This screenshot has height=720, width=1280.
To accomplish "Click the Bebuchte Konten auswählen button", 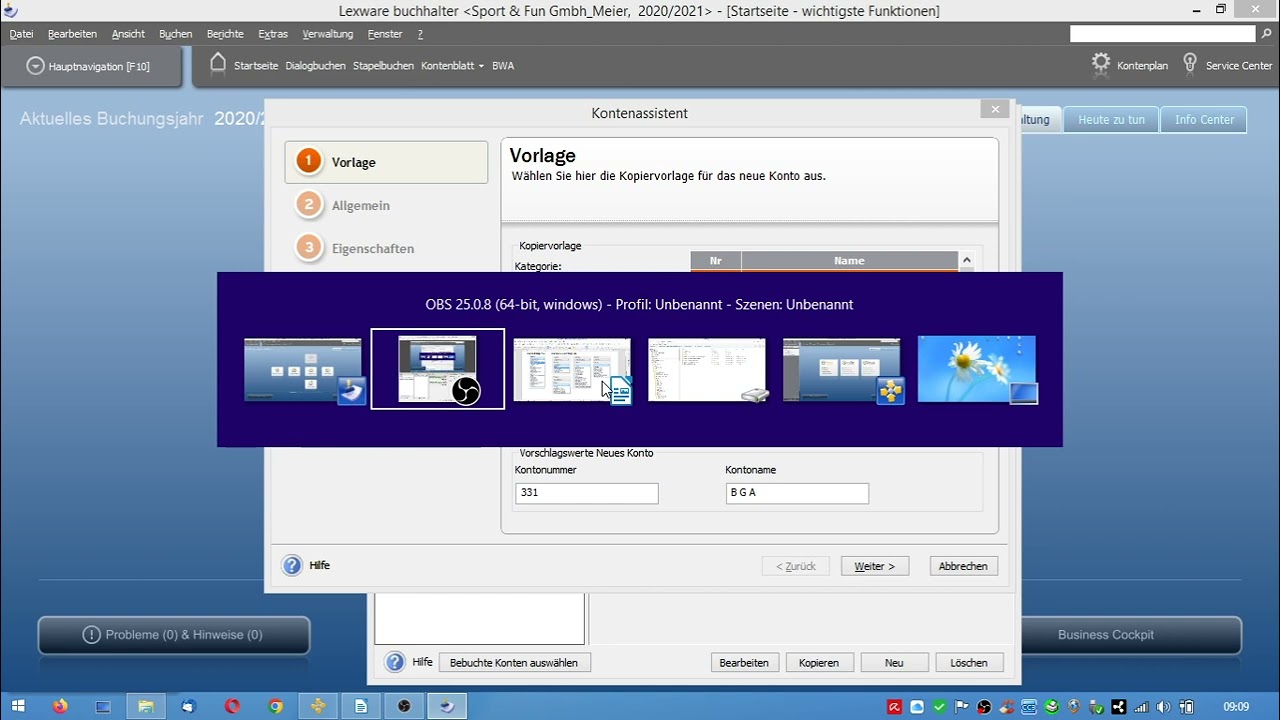I will [514, 662].
